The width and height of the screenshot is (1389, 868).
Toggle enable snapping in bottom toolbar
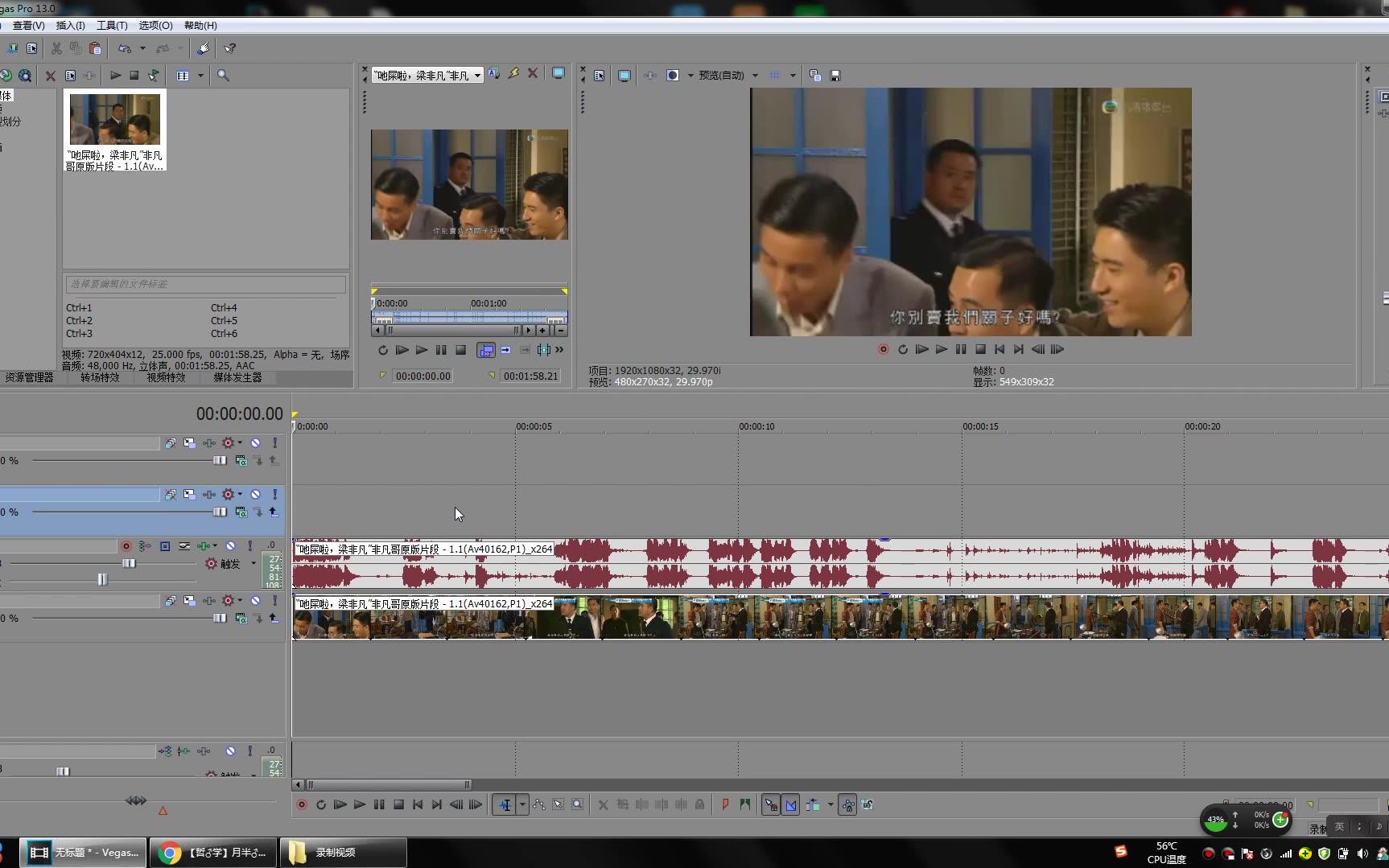(770, 804)
